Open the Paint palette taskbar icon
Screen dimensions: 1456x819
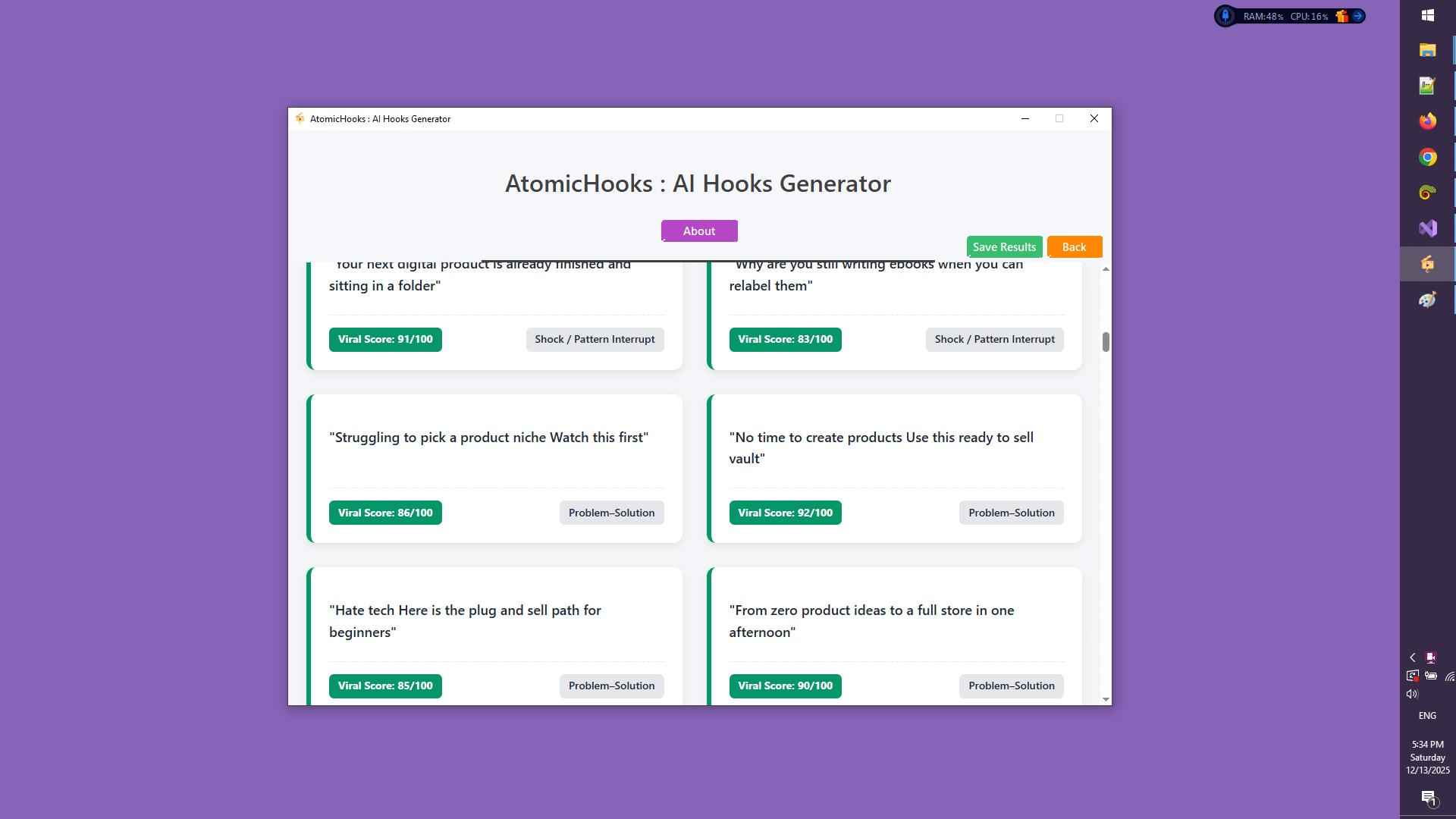[1427, 300]
